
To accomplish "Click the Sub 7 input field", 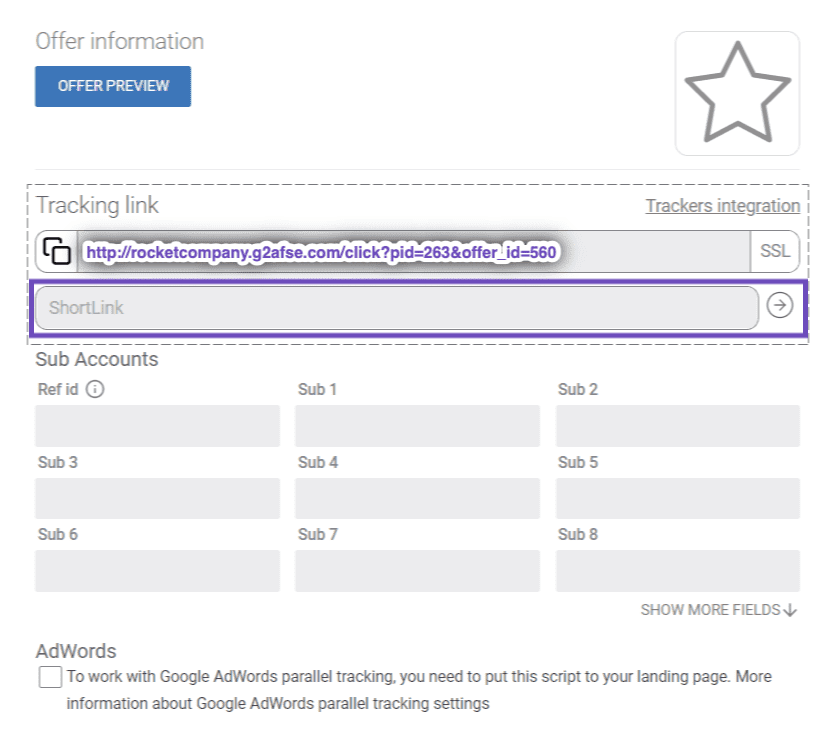I will click(x=417, y=570).
